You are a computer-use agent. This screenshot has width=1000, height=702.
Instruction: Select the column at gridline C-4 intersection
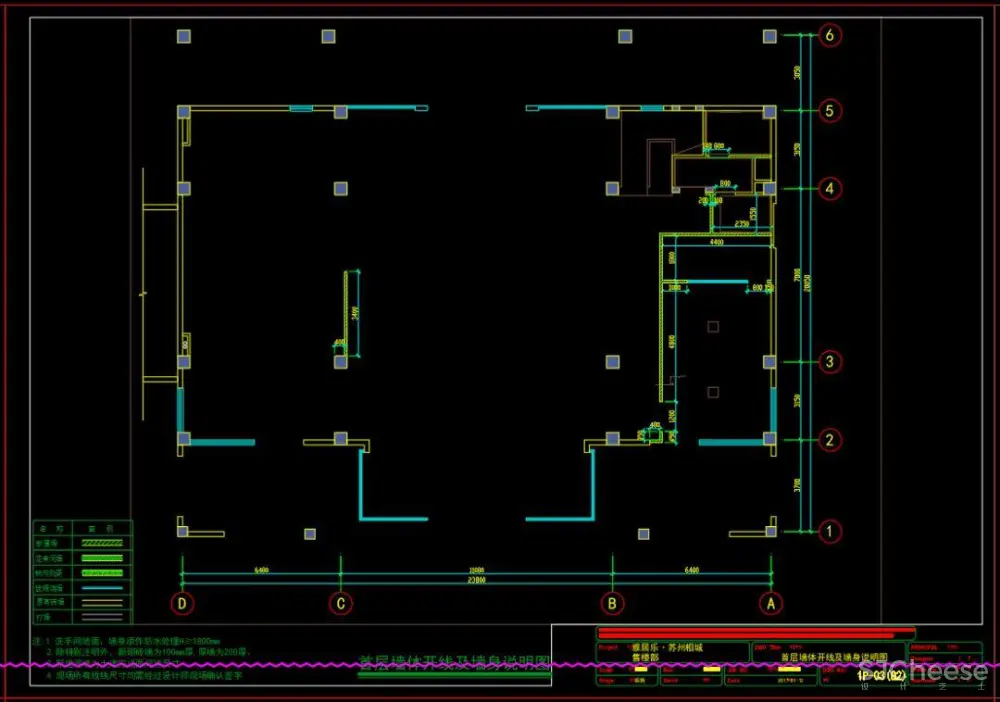341,188
